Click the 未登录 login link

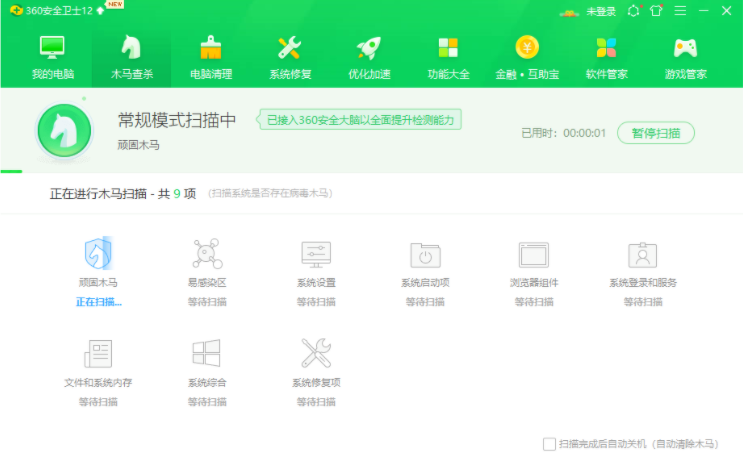pyautogui.click(x=601, y=11)
